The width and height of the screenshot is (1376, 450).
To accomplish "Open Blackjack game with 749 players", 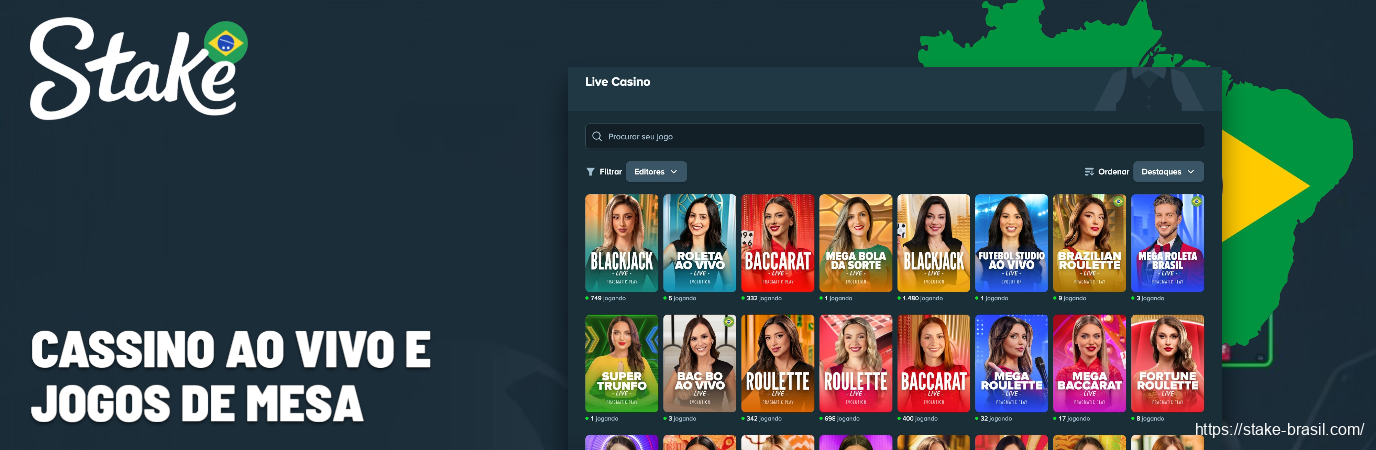I will tap(621, 242).
